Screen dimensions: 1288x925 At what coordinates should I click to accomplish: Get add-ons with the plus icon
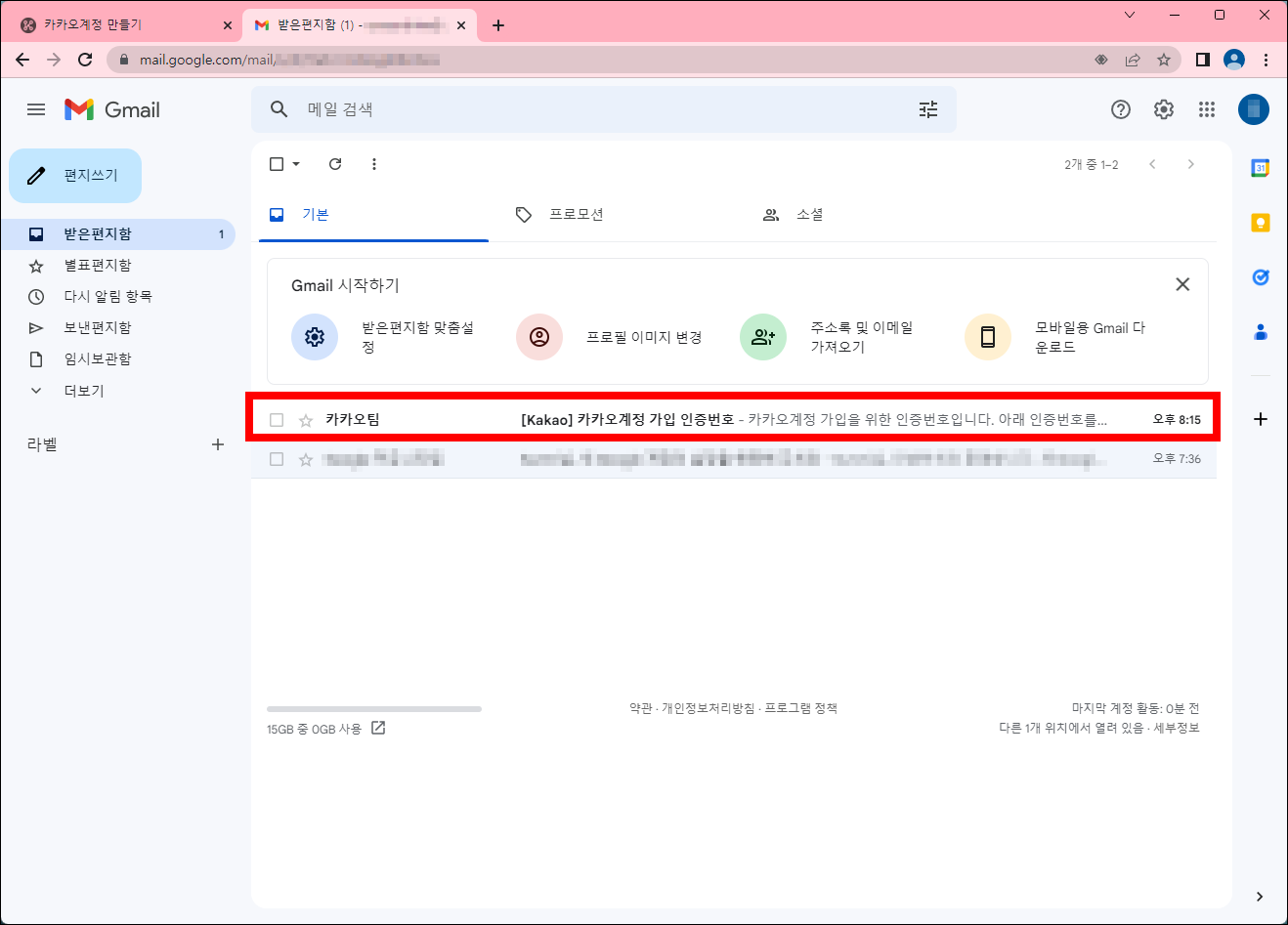coord(1261,419)
